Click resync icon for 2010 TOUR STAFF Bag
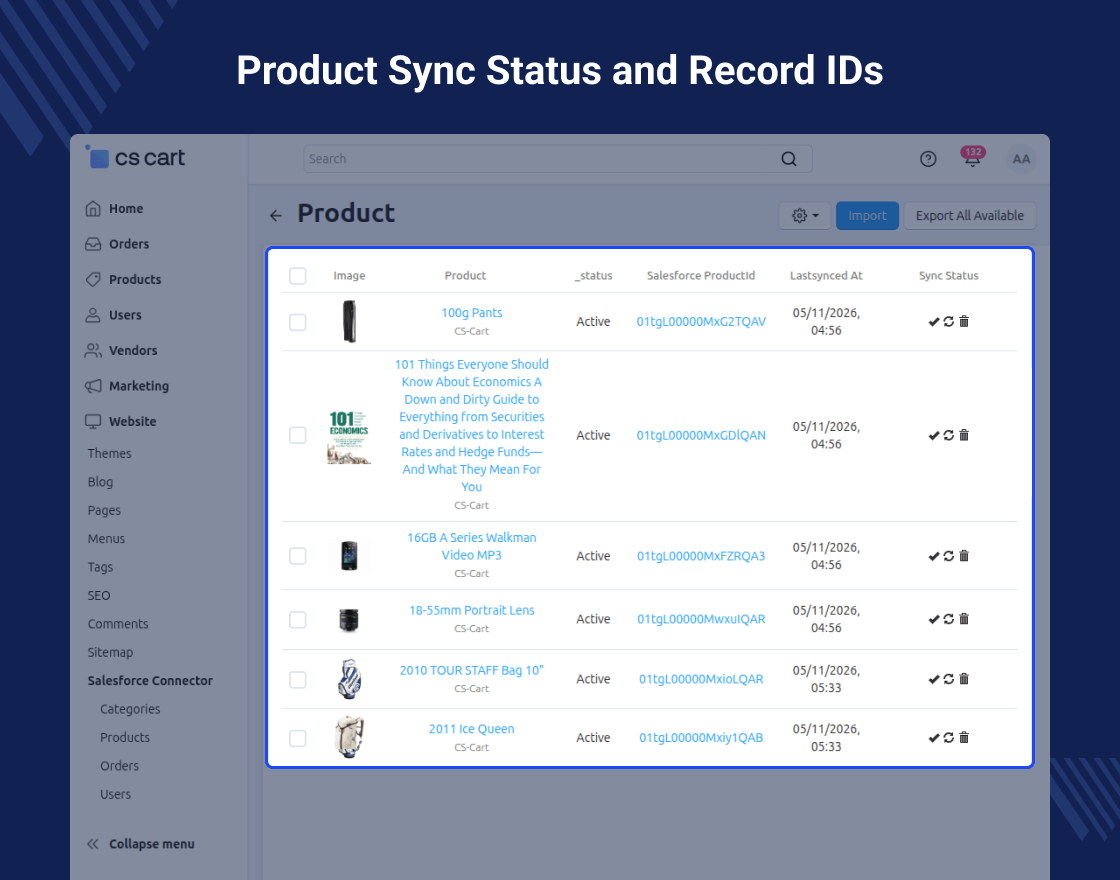The image size is (1120, 880). point(949,679)
